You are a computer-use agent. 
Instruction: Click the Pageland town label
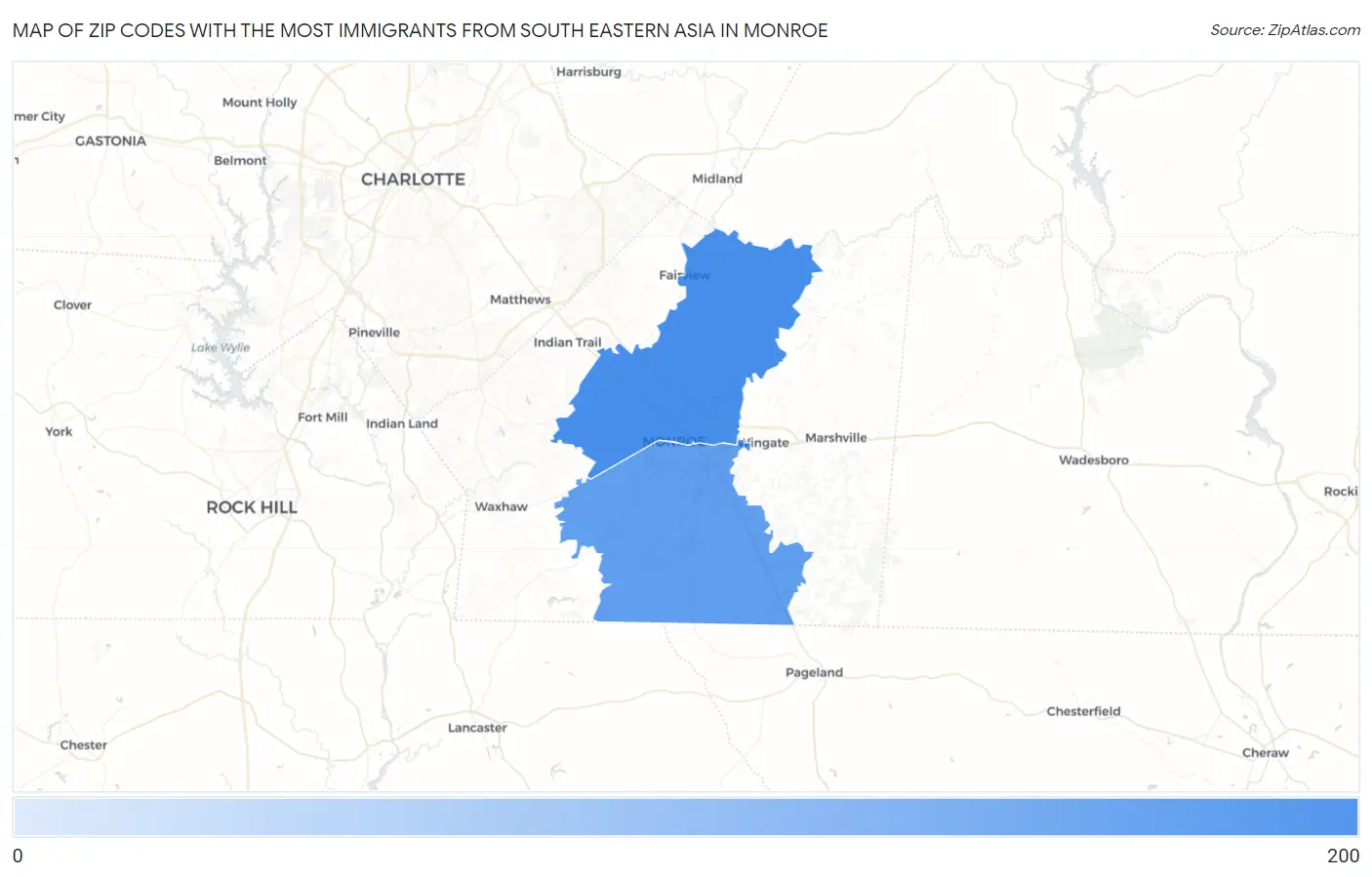[x=814, y=672]
